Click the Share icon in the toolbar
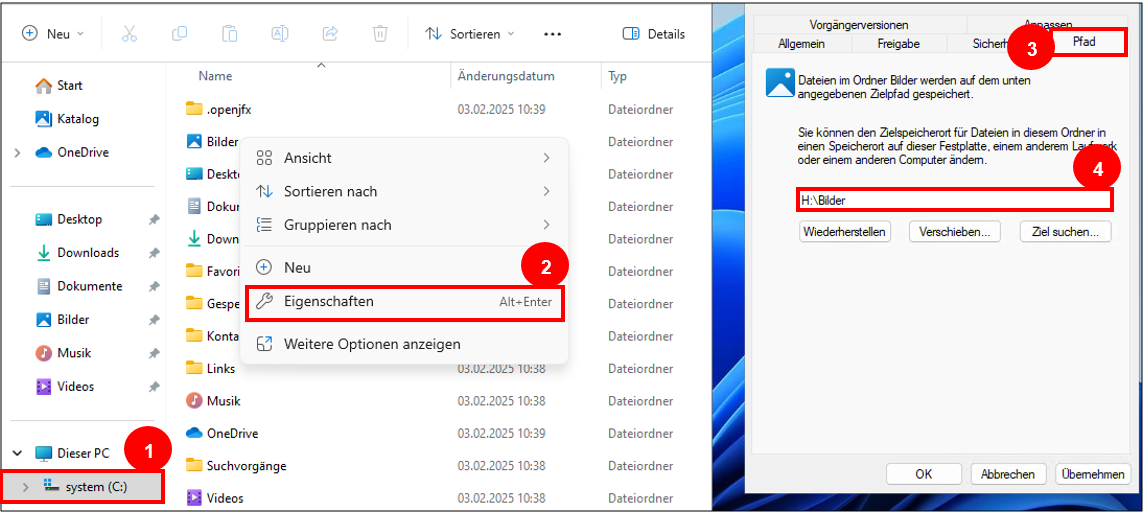 330,34
